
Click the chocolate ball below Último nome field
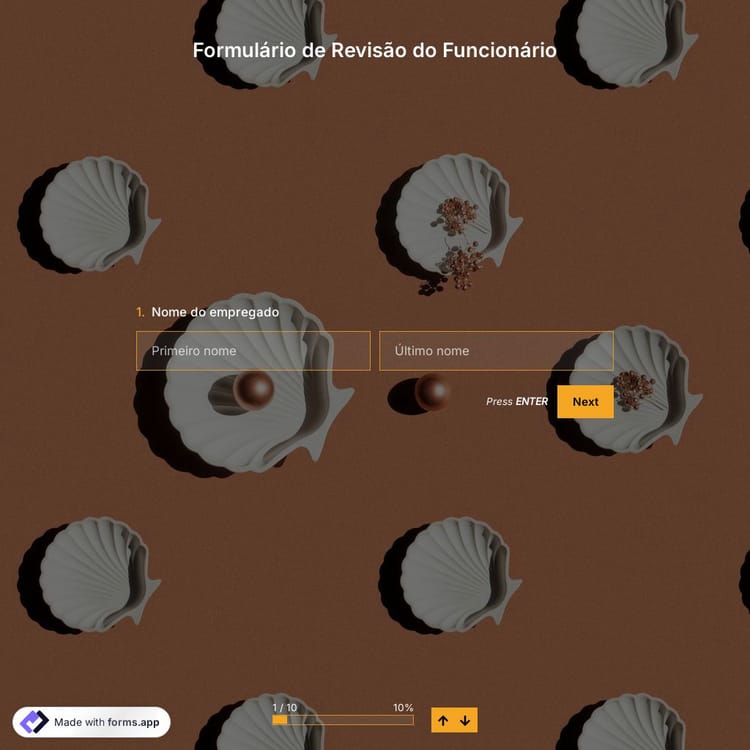tap(432, 391)
